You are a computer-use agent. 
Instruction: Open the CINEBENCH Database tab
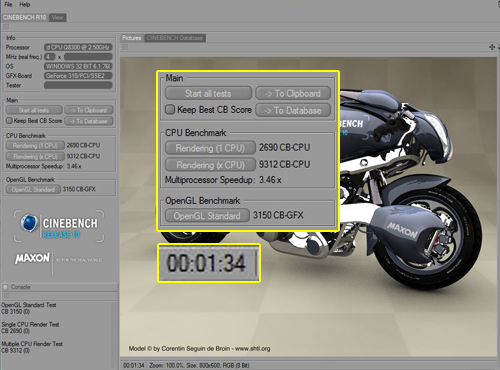click(x=175, y=38)
